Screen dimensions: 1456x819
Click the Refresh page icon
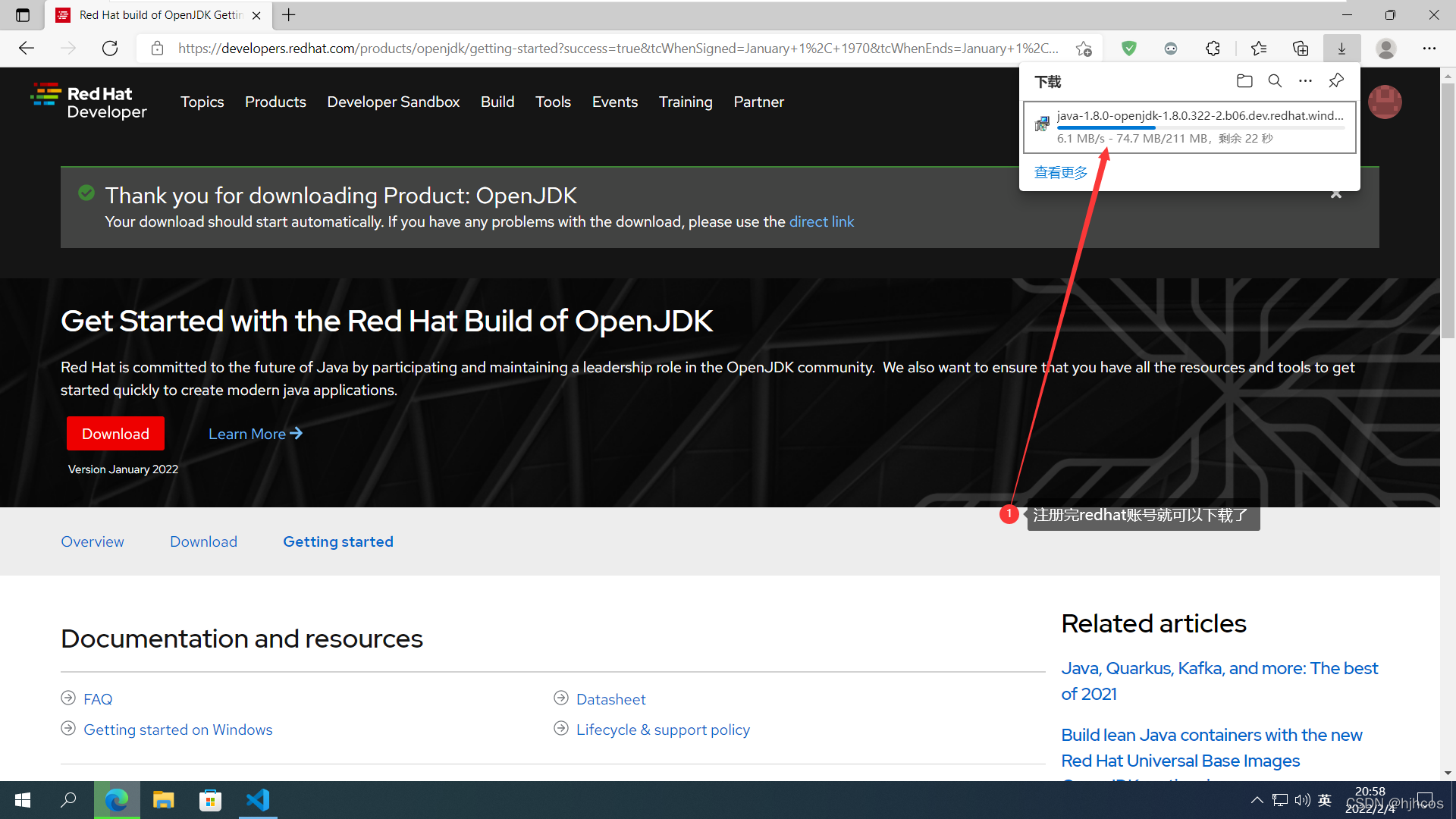click(x=110, y=49)
